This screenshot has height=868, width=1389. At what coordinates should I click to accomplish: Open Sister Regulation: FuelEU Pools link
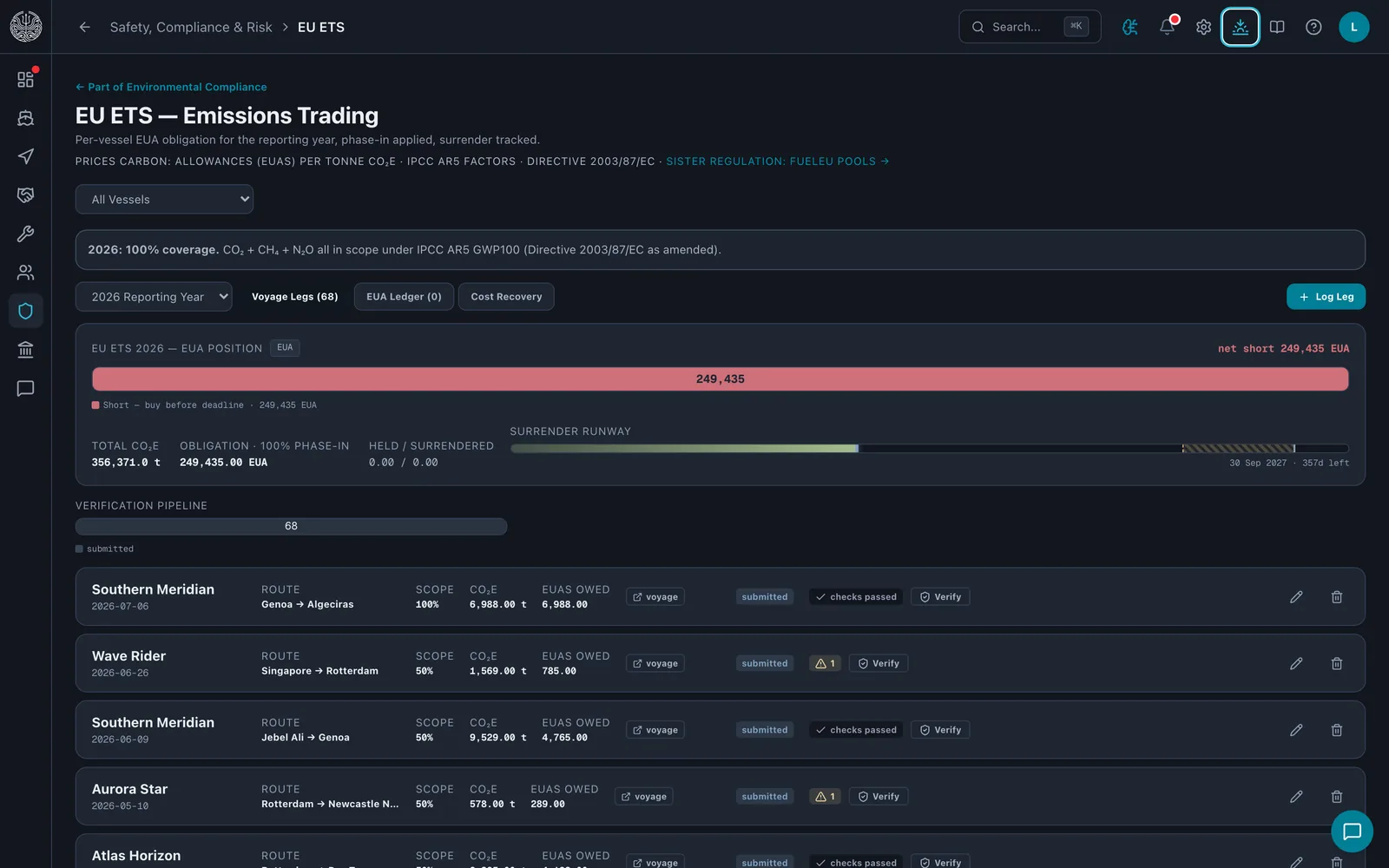[x=777, y=161]
